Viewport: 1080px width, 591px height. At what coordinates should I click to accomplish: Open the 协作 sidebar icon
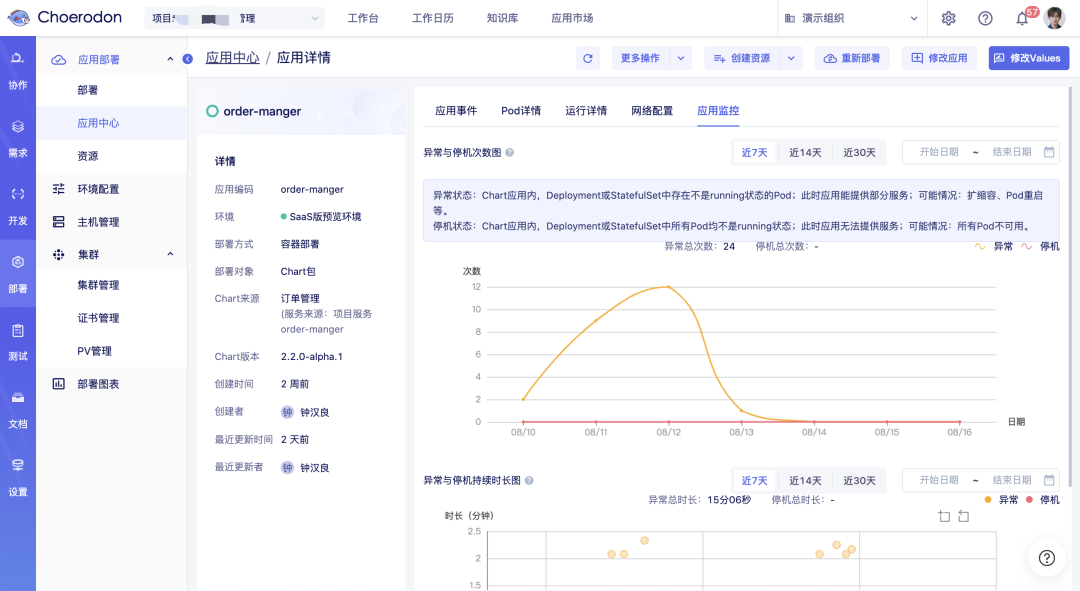(18, 71)
